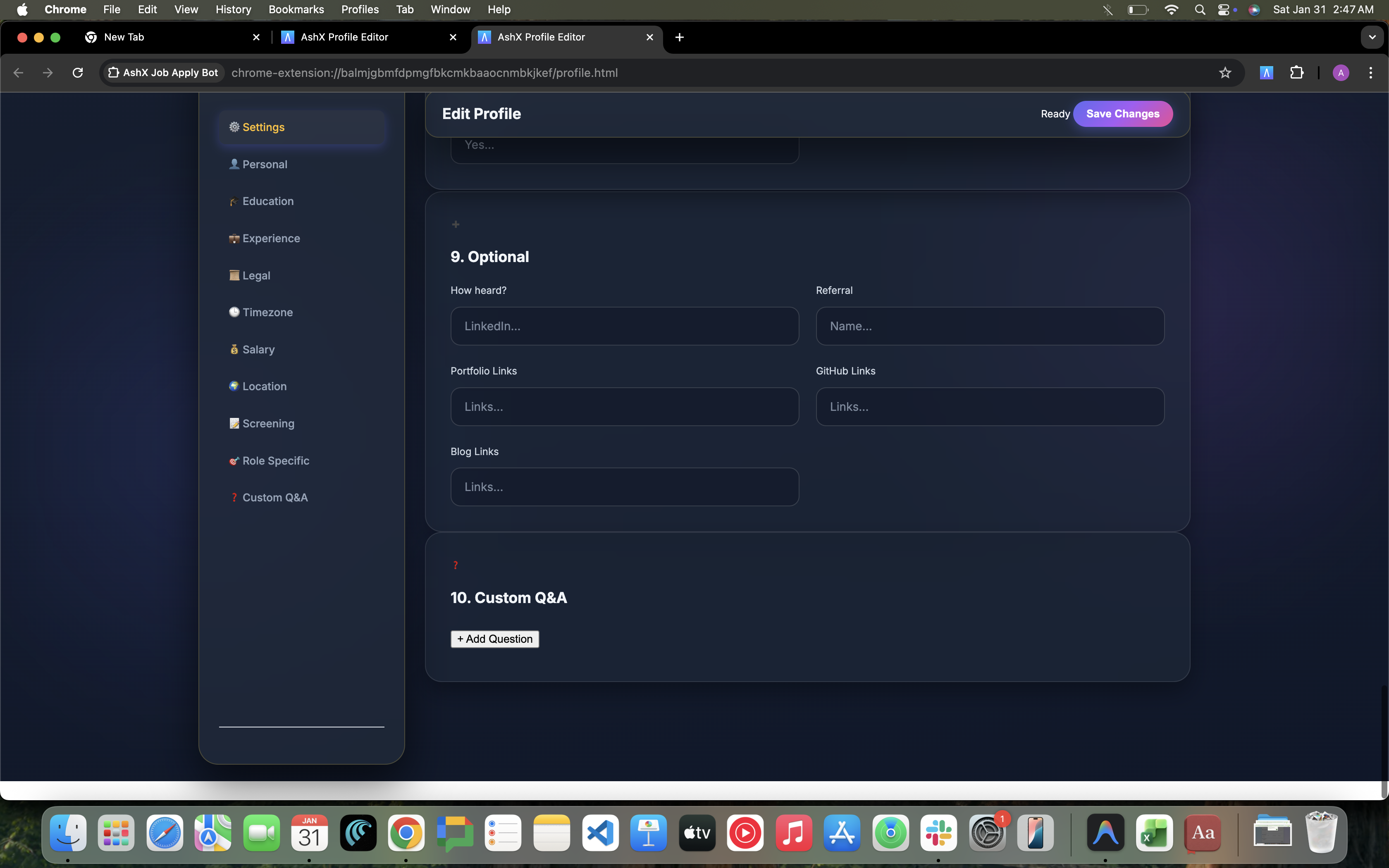
Task: Click the AshX Job Apply Bot site chip
Action: coord(163,73)
